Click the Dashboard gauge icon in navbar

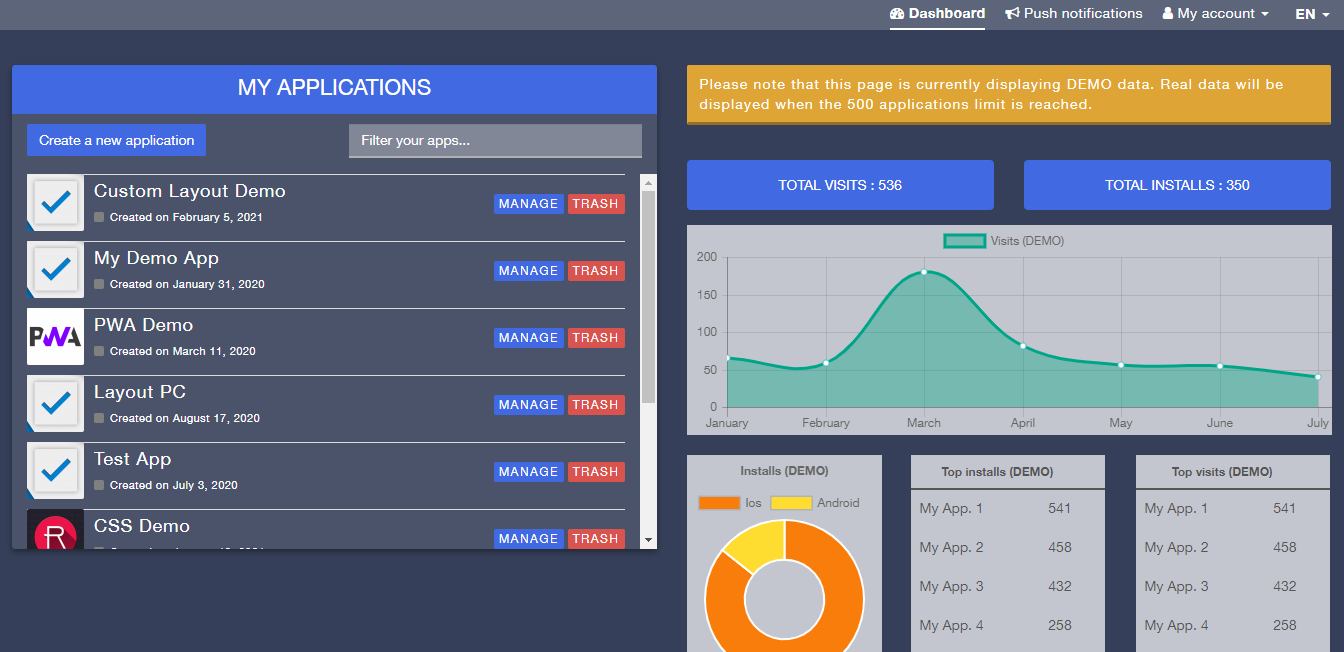click(897, 14)
